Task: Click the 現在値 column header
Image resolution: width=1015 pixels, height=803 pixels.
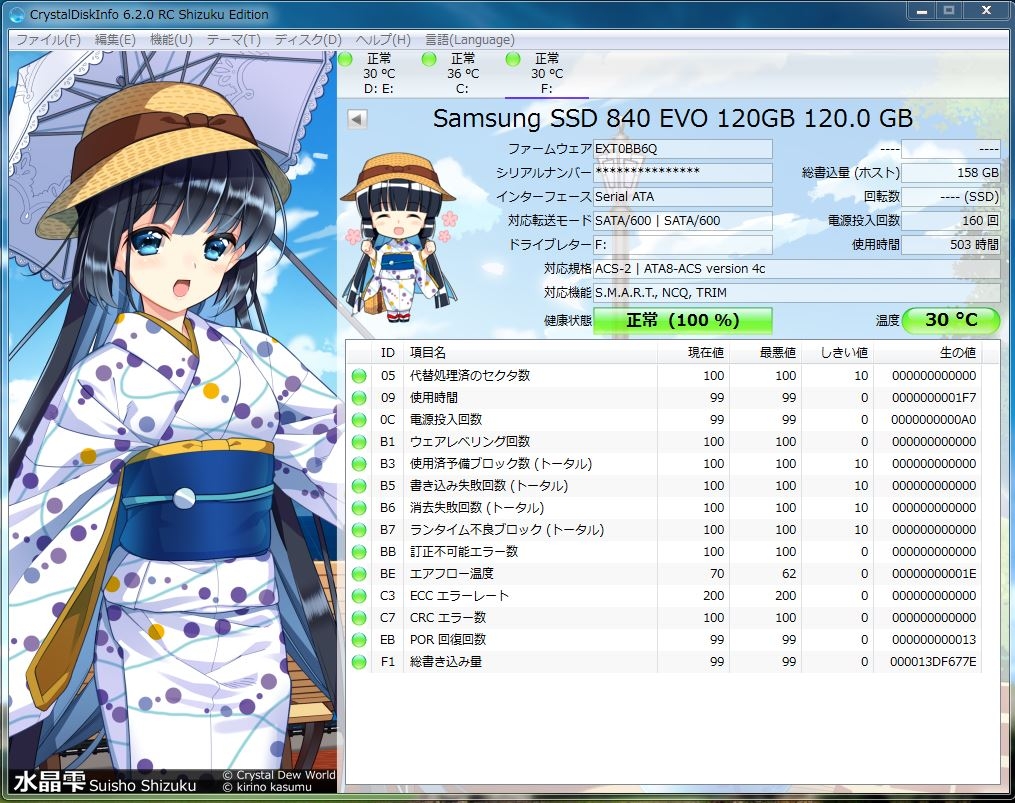Action: (693, 353)
